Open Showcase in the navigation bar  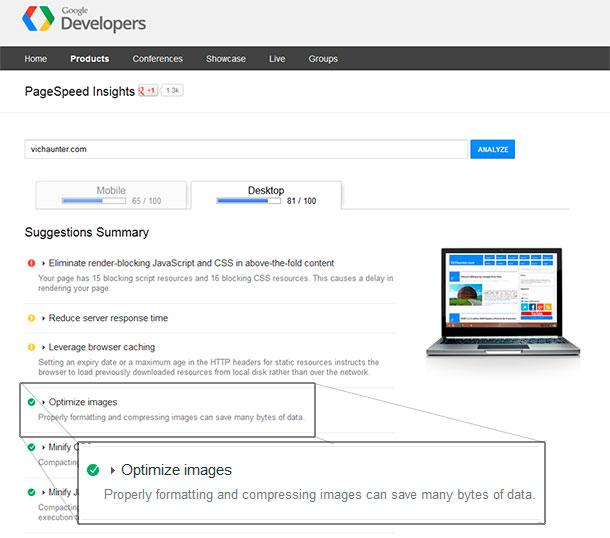(226, 59)
